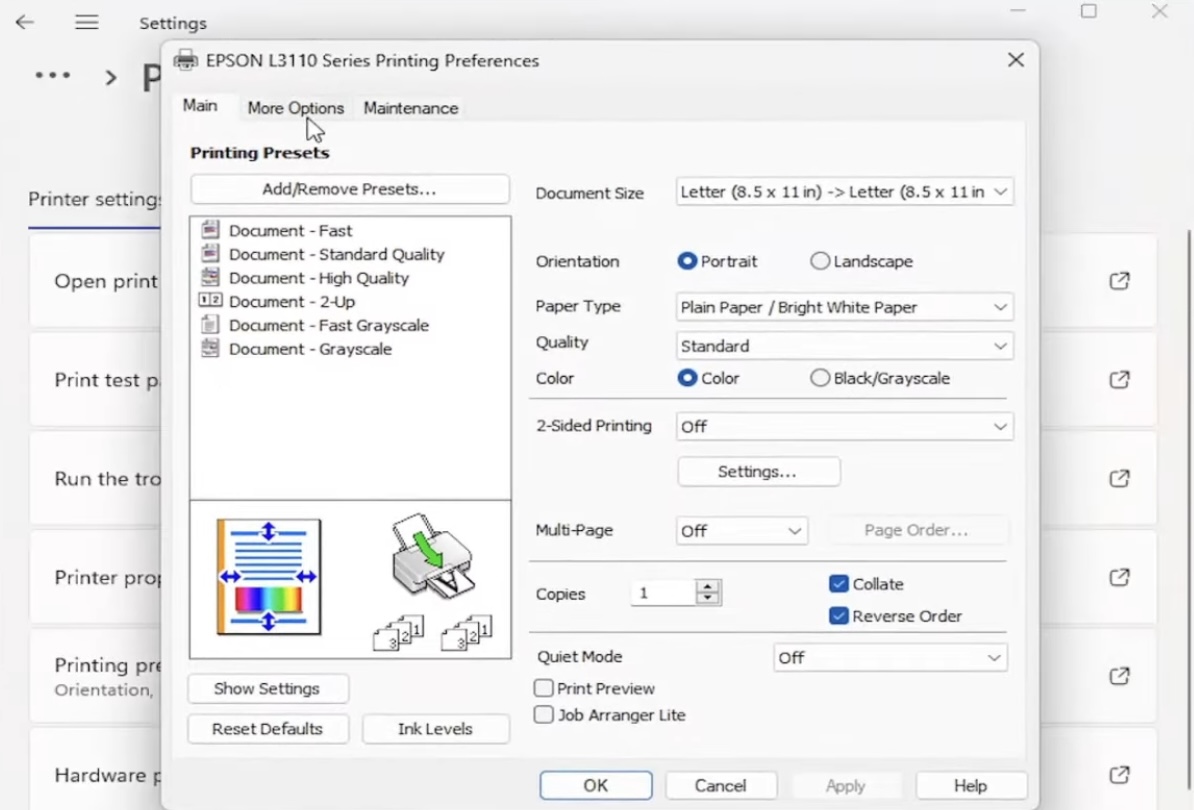Open the Document Size dropdown
The image size is (1194, 810).
(x=844, y=192)
